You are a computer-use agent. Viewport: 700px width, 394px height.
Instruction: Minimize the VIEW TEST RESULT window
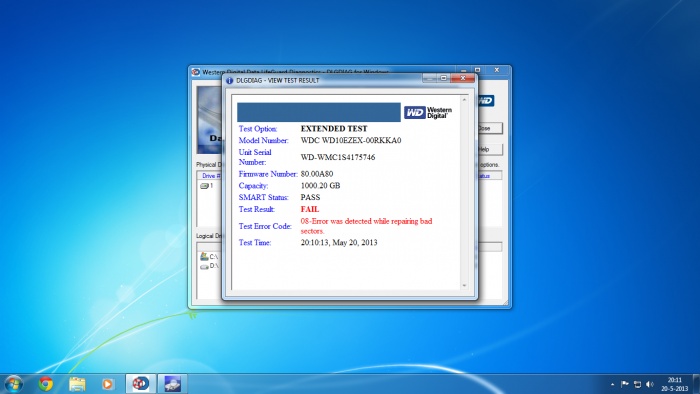tap(429, 78)
